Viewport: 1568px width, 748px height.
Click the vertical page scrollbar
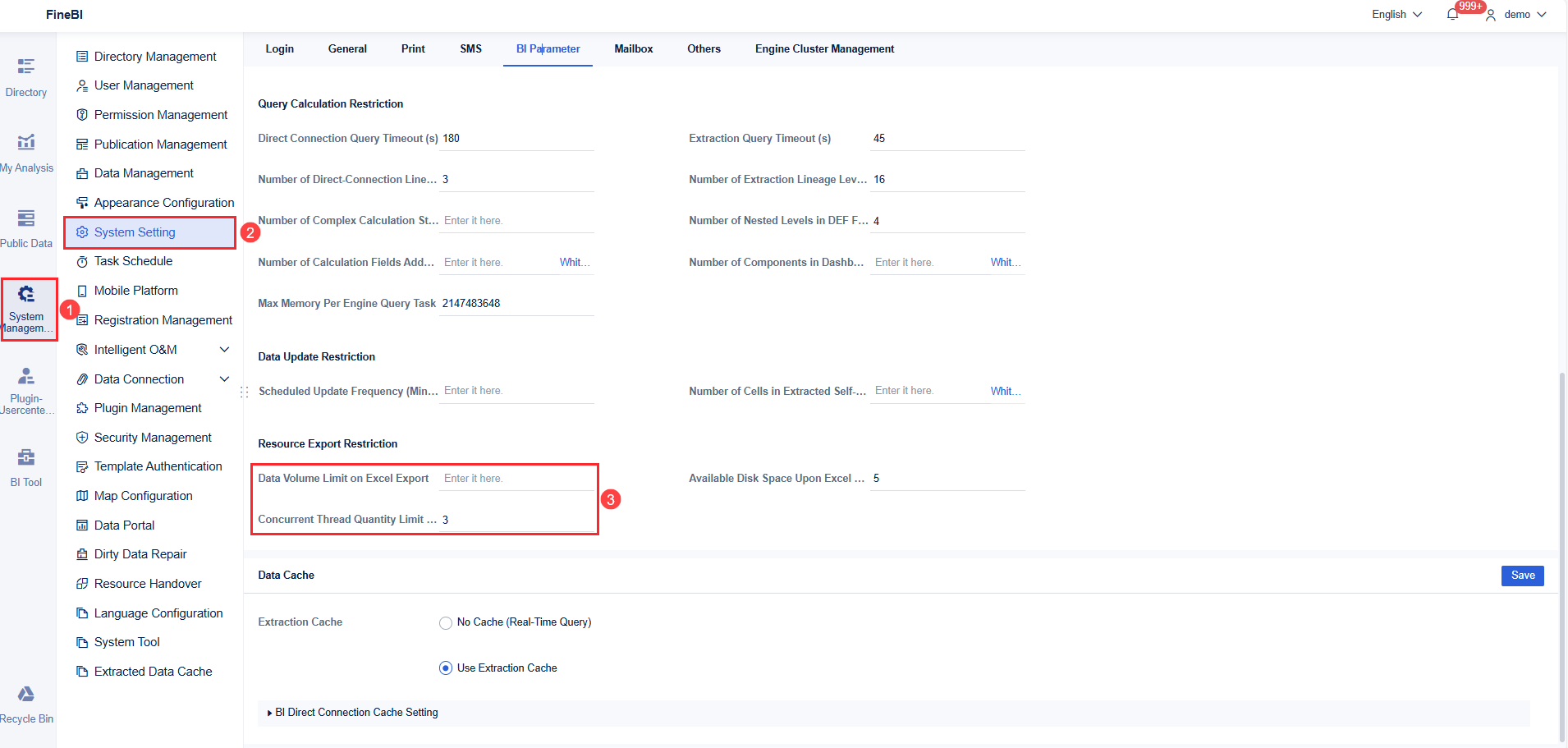1562,557
